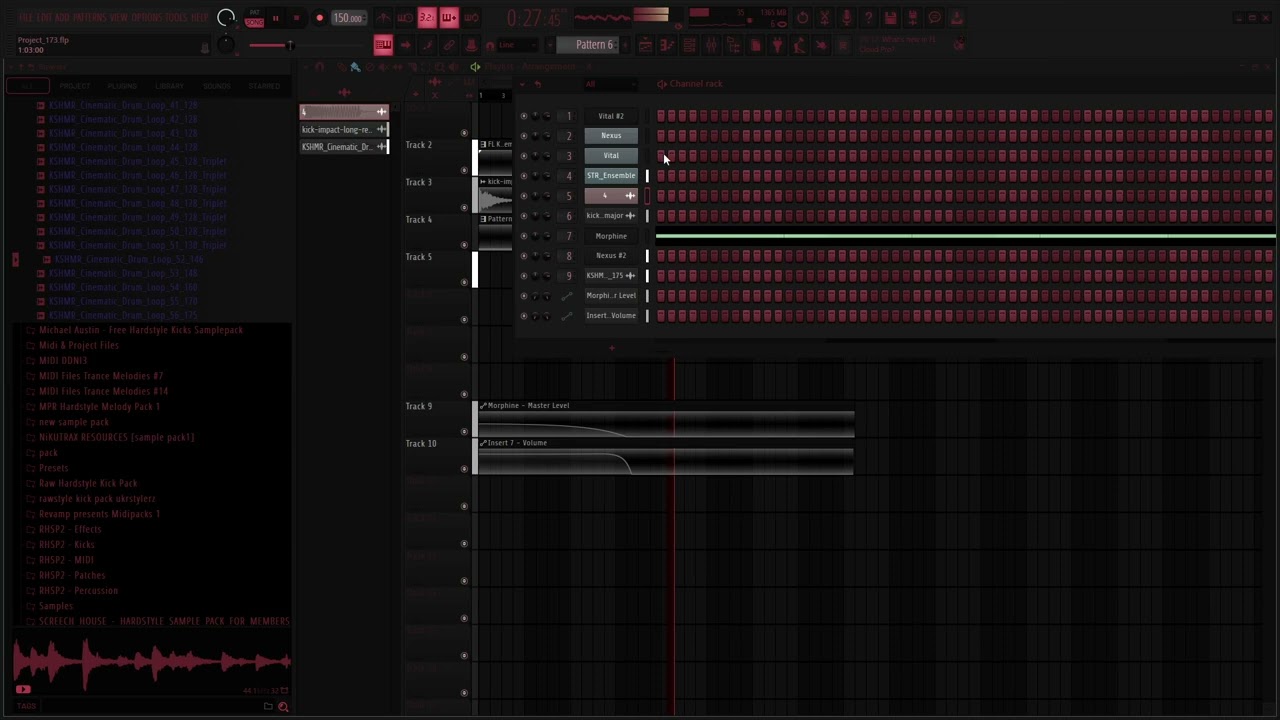Open the piano roll view icon
Image resolution: width=1280 pixels, height=720 pixels.
(x=667, y=45)
